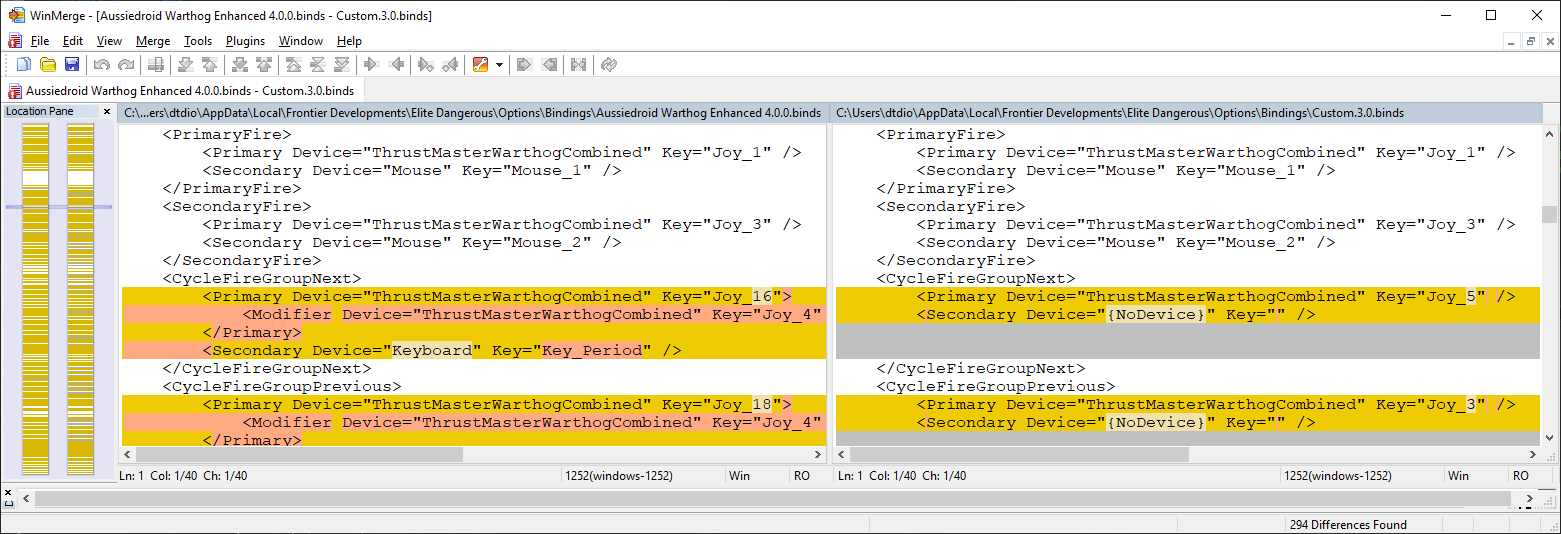The image size is (1561, 534).
Task: Click the Mouse_2 secondary line in the right pane
Action: click(x=1128, y=242)
